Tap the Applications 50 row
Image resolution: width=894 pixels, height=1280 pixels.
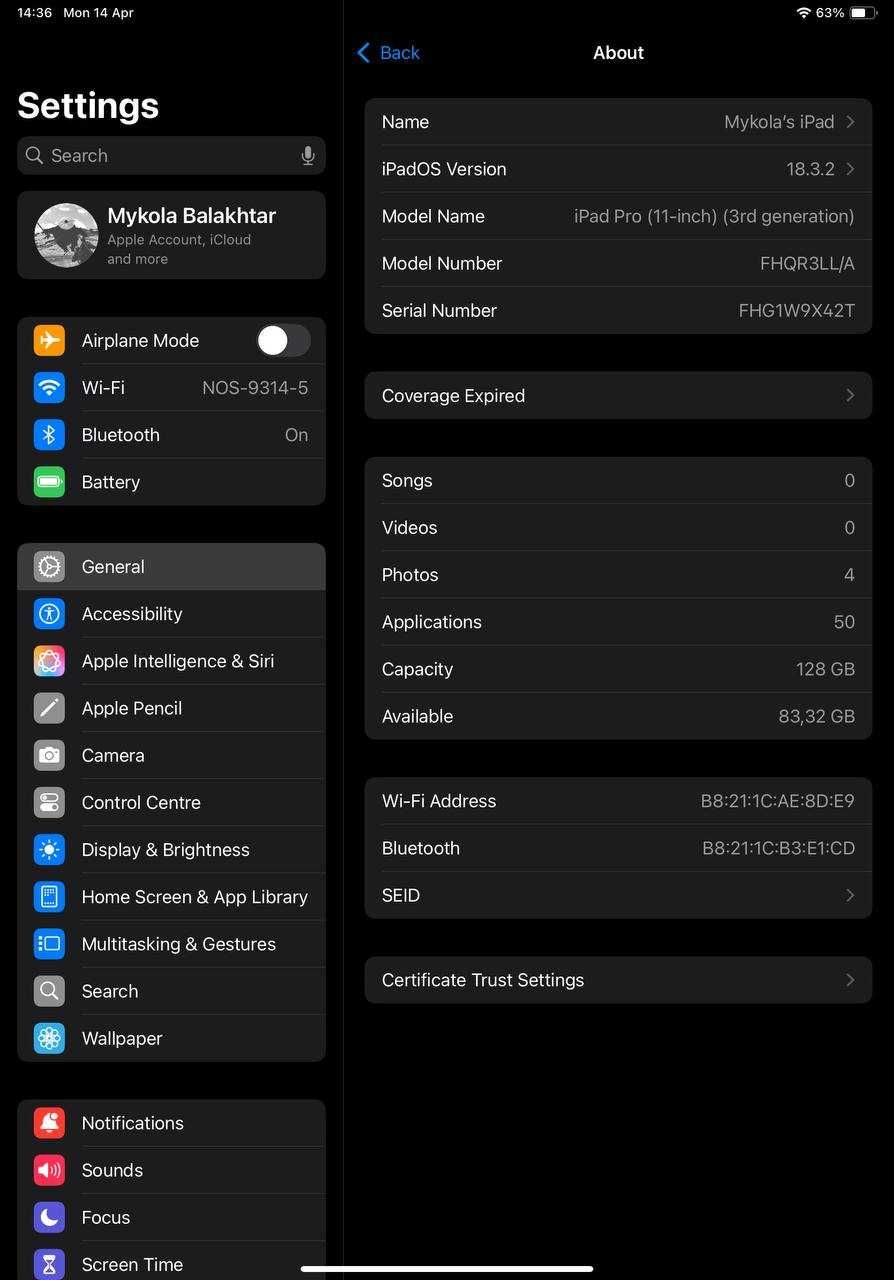618,622
